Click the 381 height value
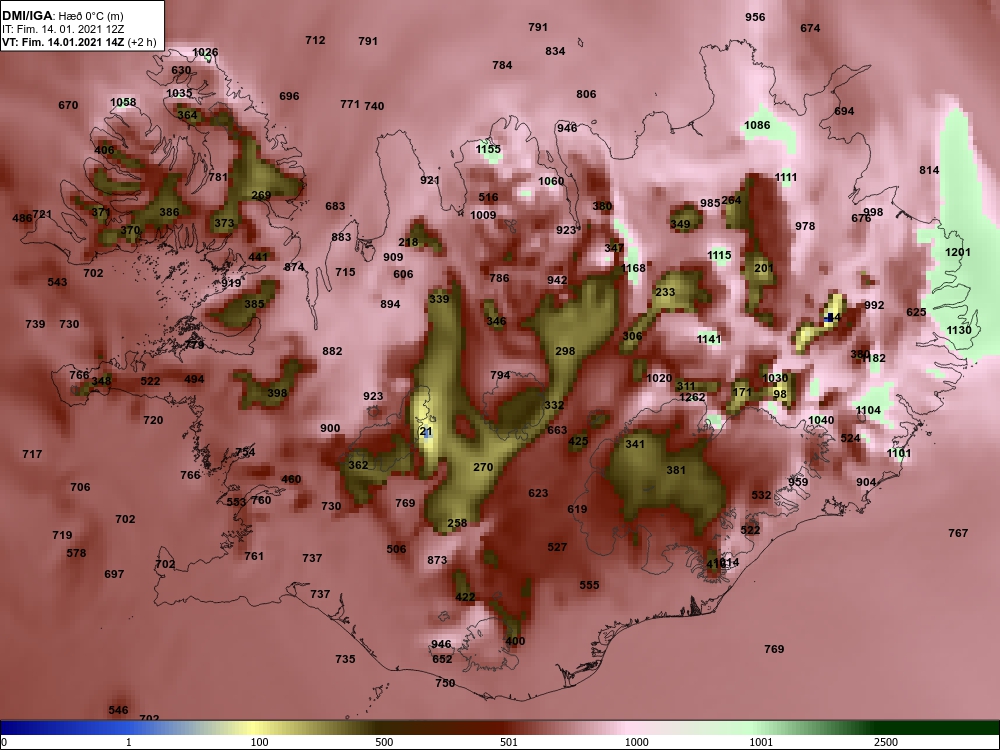Screen dimensions: 1000x750 (x=675, y=470)
